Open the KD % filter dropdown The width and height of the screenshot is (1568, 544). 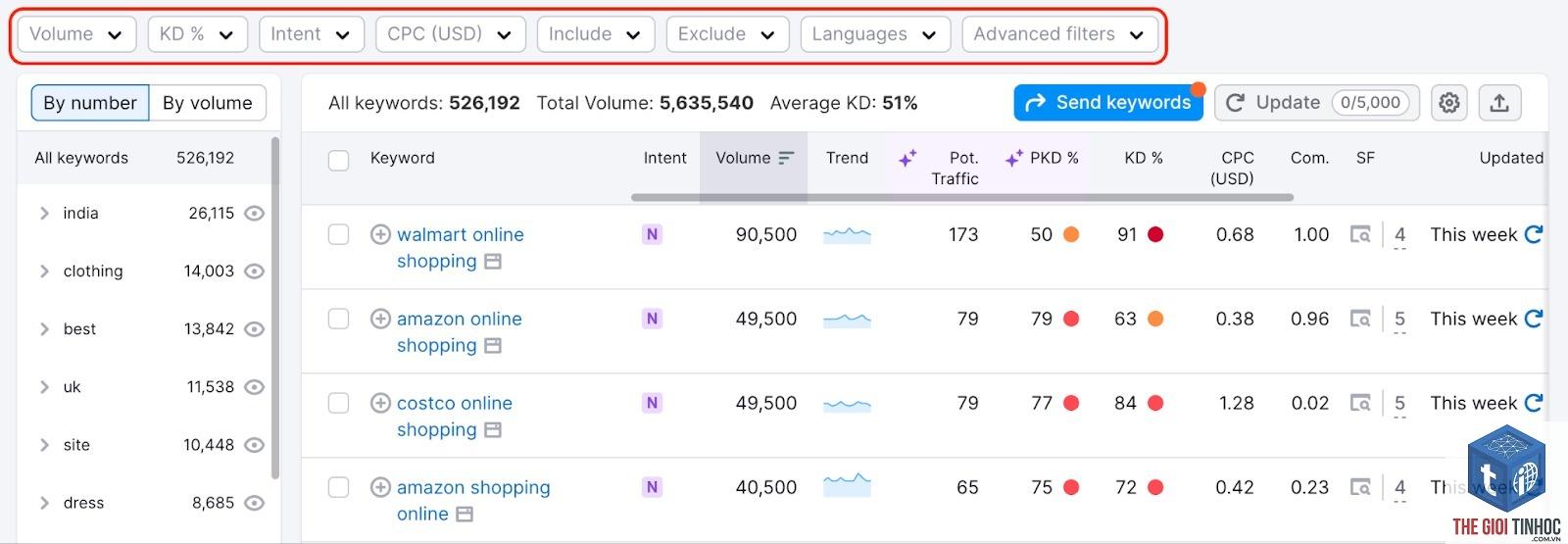click(x=198, y=34)
